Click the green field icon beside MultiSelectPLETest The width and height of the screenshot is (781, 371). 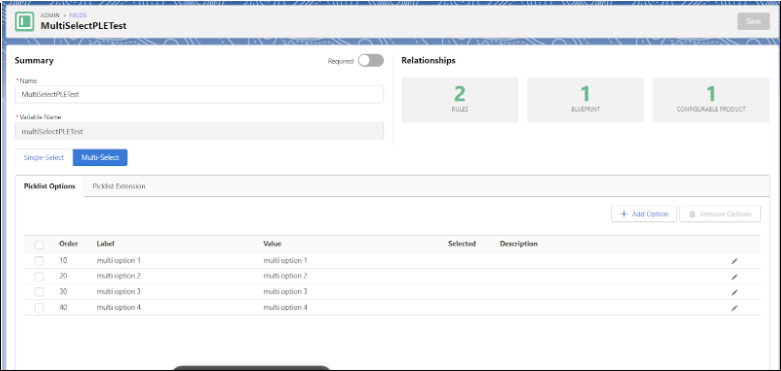click(24, 21)
